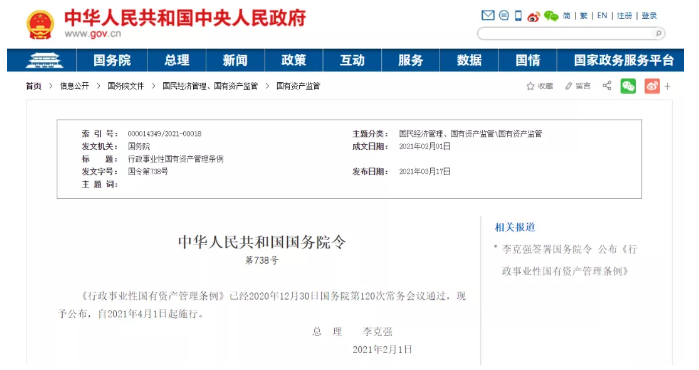Click the star 收藏 favorite icon
This screenshot has height=370, width=699.
pyautogui.click(x=530, y=86)
